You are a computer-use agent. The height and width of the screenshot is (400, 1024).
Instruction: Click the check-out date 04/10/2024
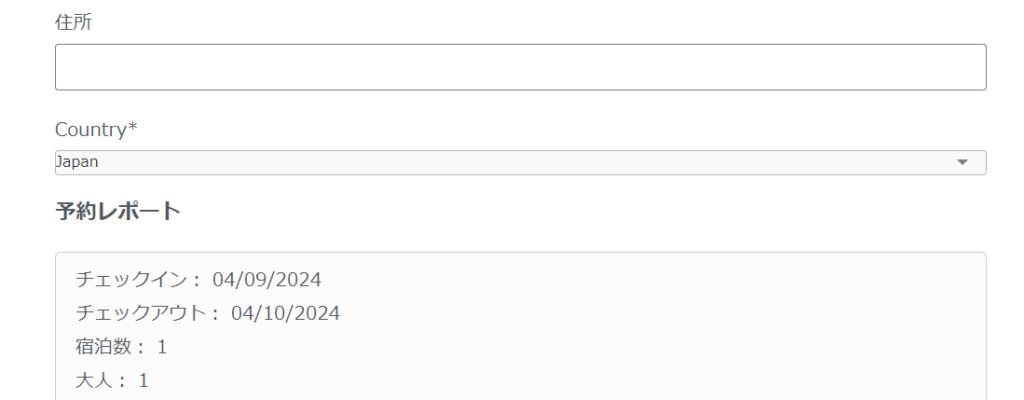coord(285,313)
